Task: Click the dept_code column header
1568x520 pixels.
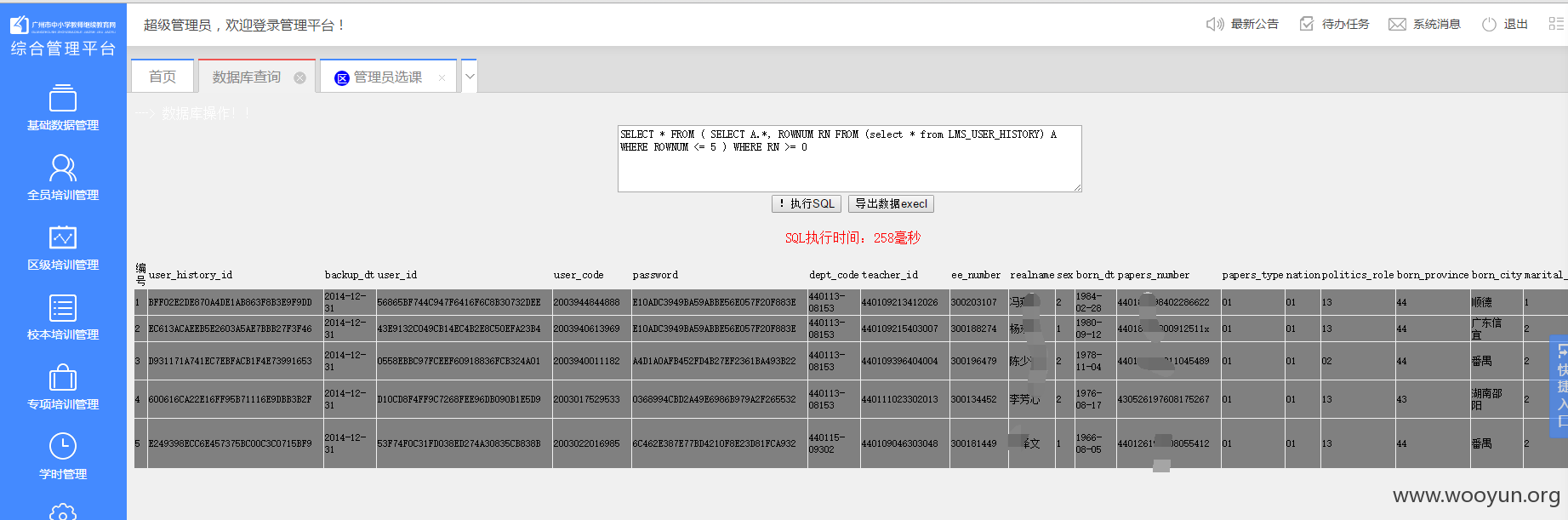Action: (x=834, y=275)
